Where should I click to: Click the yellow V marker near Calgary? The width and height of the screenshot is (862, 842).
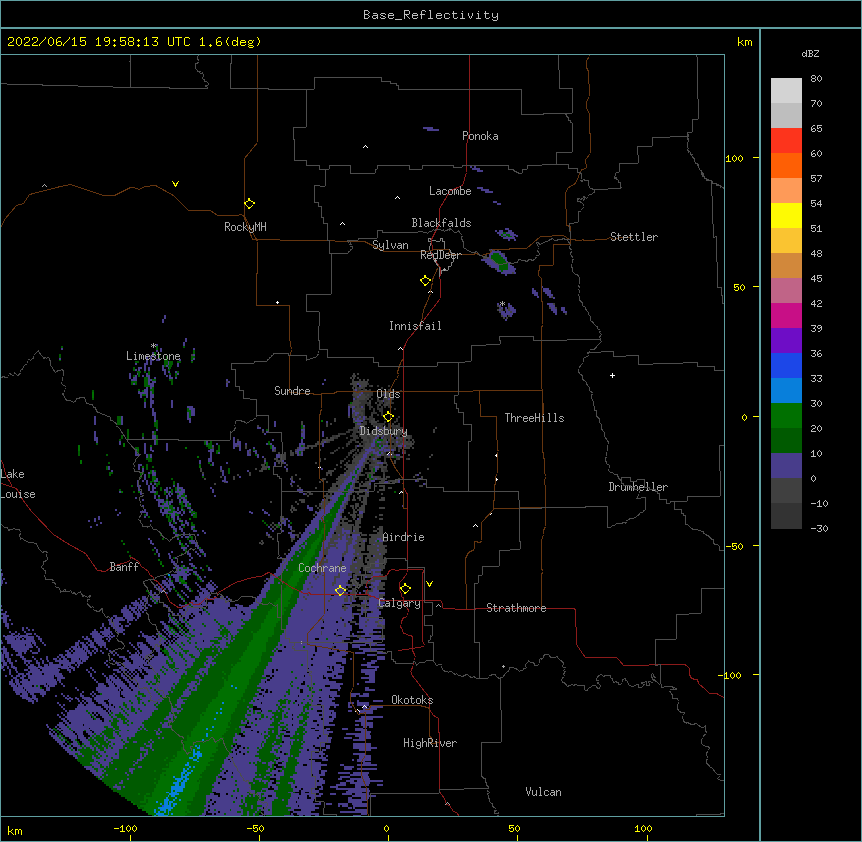pyautogui.click(x=429, y=584)
